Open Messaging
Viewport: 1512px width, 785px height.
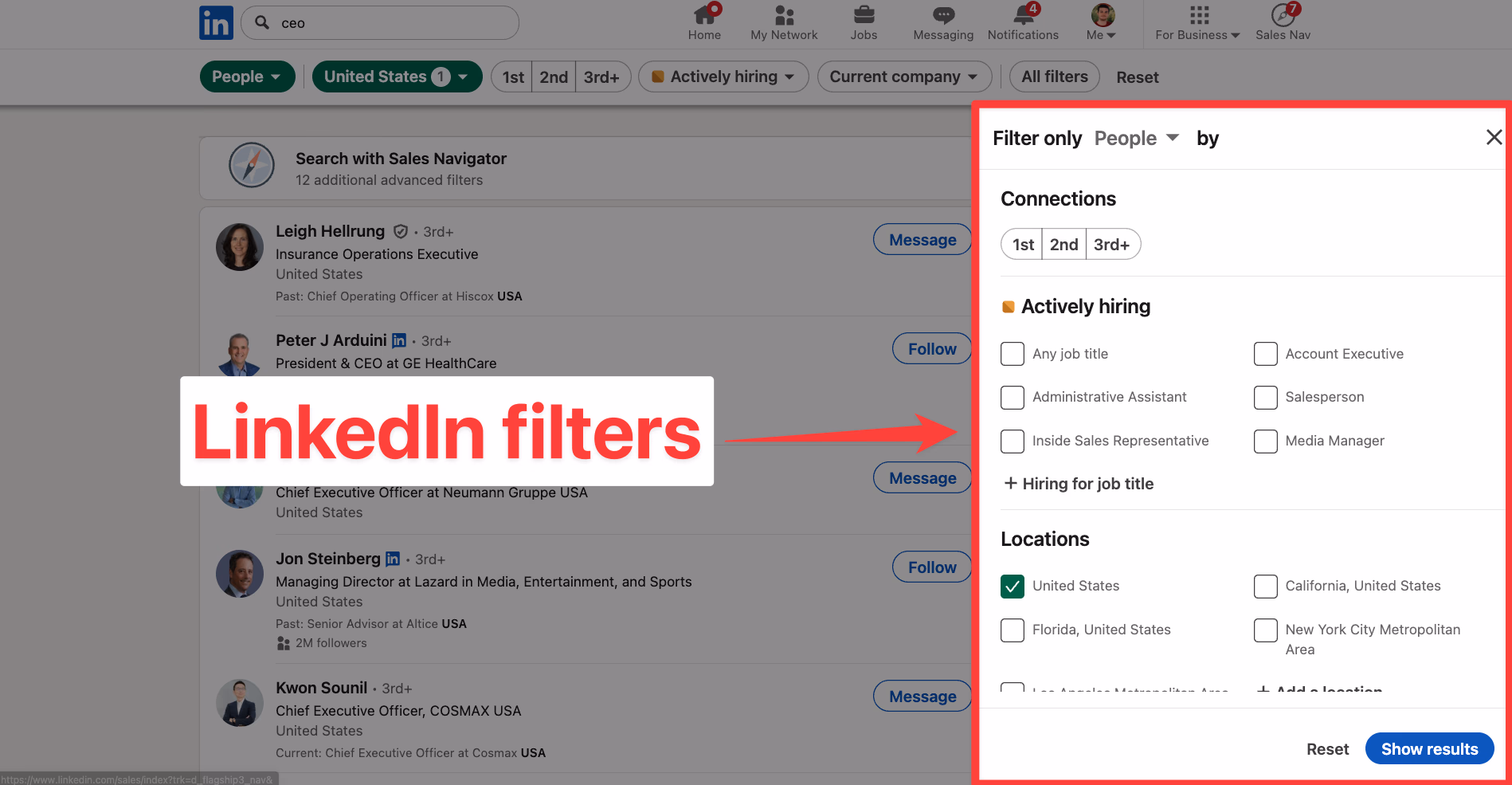pos(943,22)
